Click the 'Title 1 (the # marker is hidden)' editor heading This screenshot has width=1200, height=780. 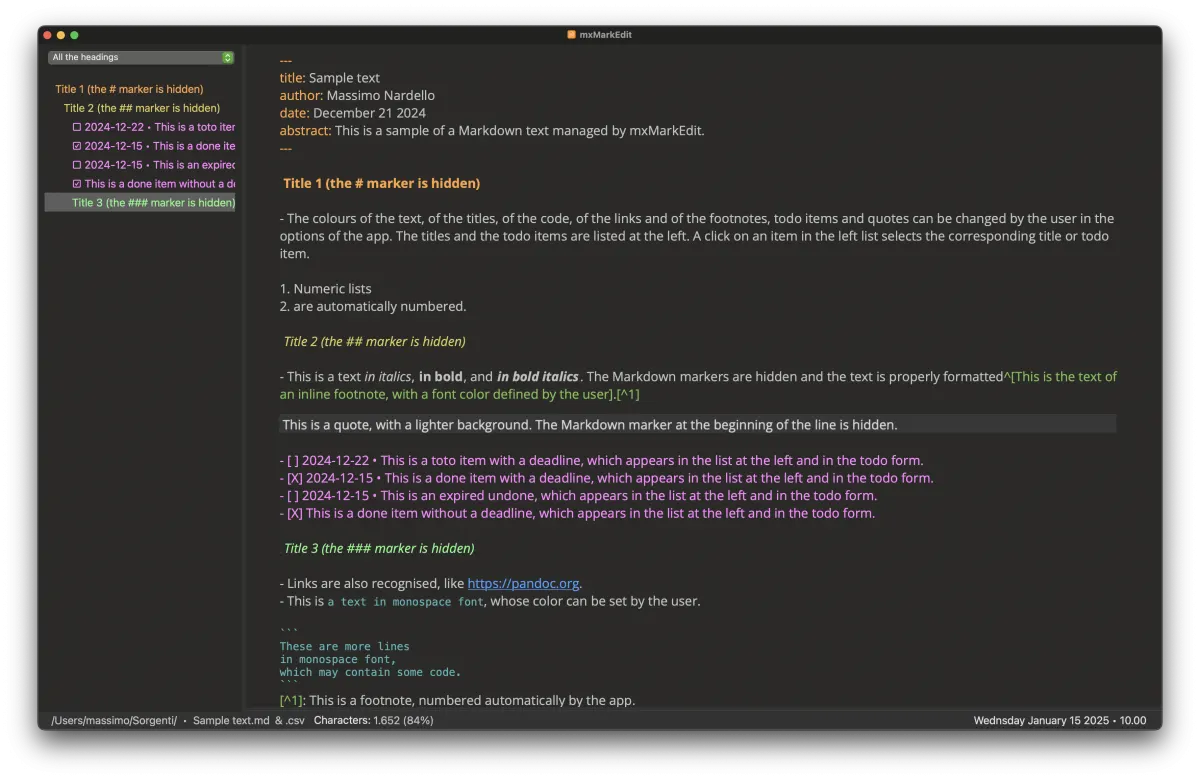[x=381, y=183]
